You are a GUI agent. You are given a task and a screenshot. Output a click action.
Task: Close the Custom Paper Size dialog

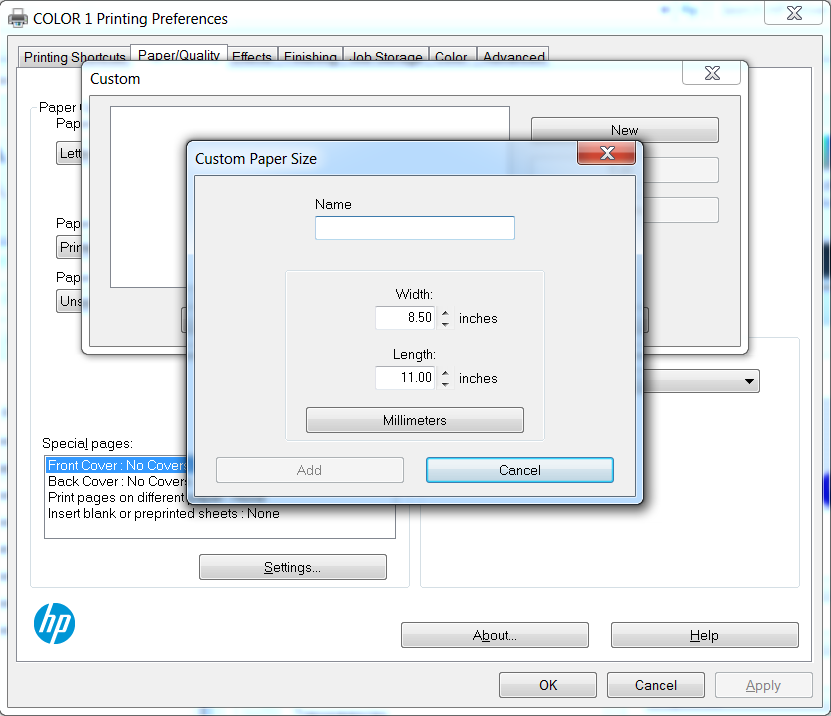[606, 153]
